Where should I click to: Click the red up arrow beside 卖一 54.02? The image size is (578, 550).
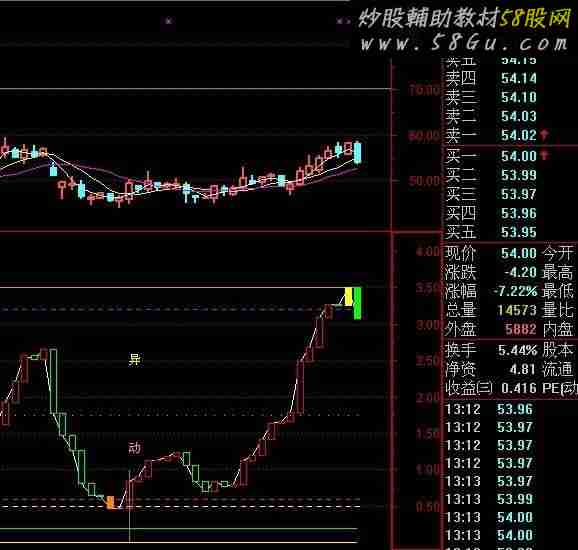coord(545,135)
